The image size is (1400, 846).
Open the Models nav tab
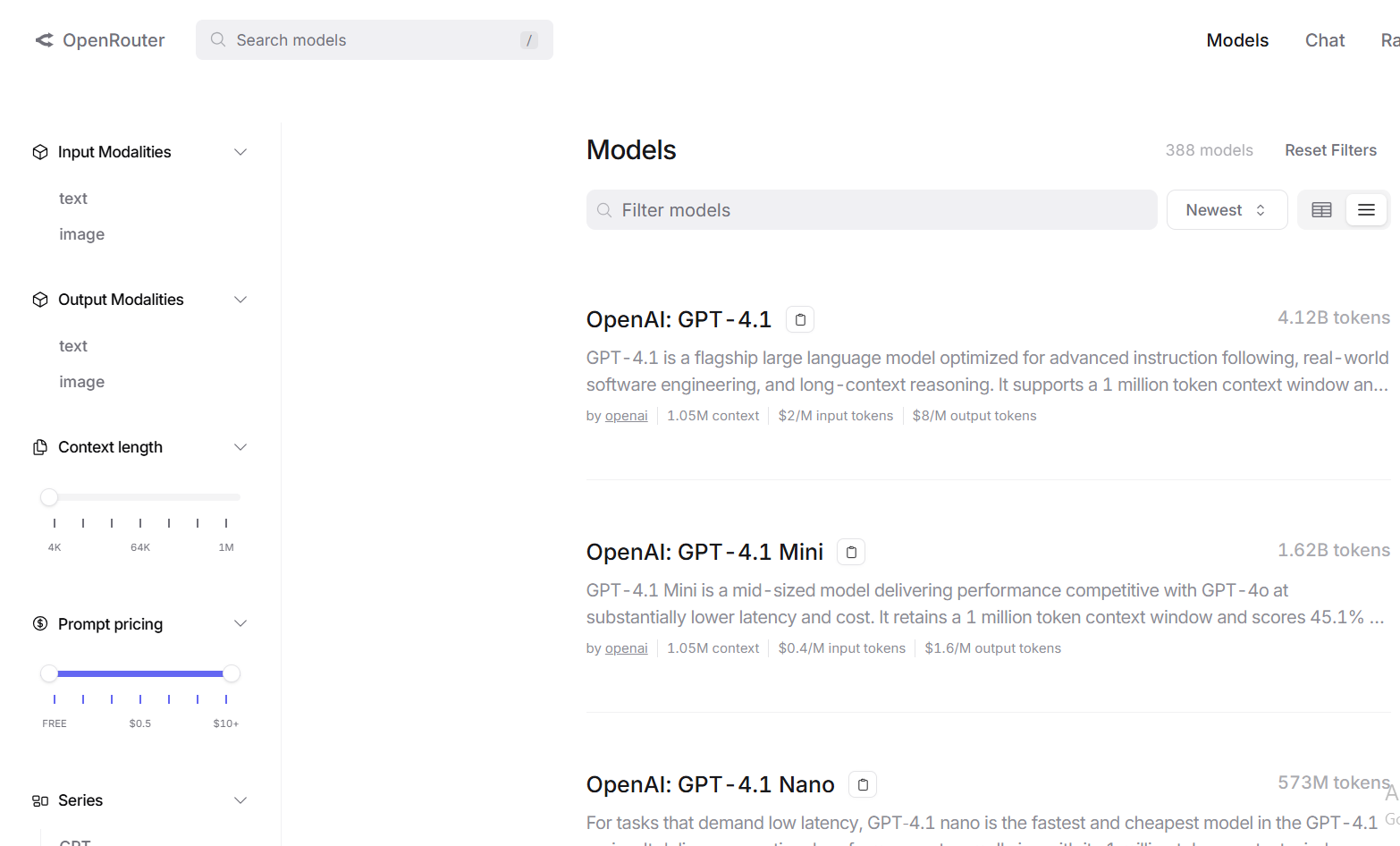pyautogui.click(x=1237, y=40)
